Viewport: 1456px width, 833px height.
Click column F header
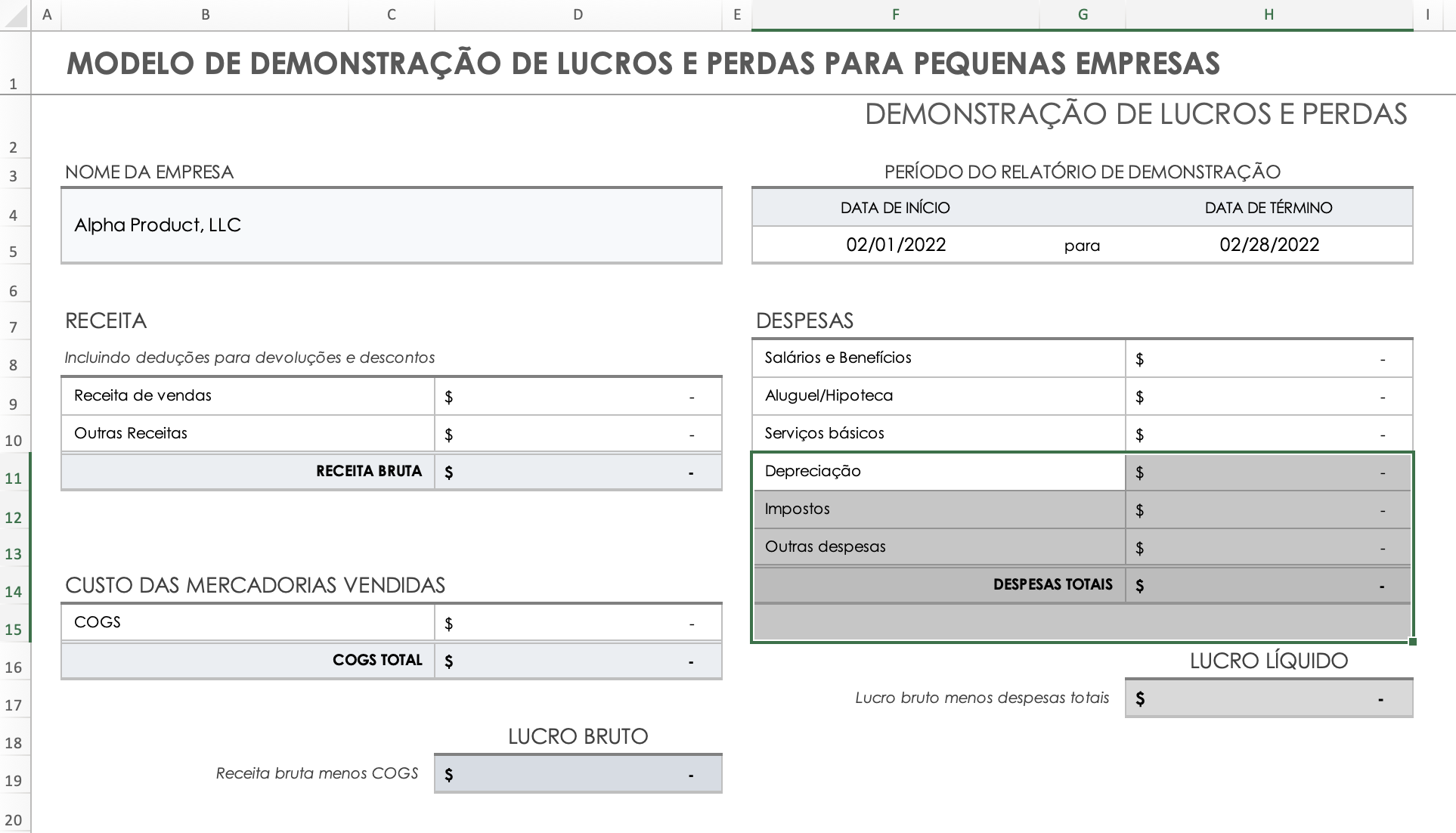895,14
